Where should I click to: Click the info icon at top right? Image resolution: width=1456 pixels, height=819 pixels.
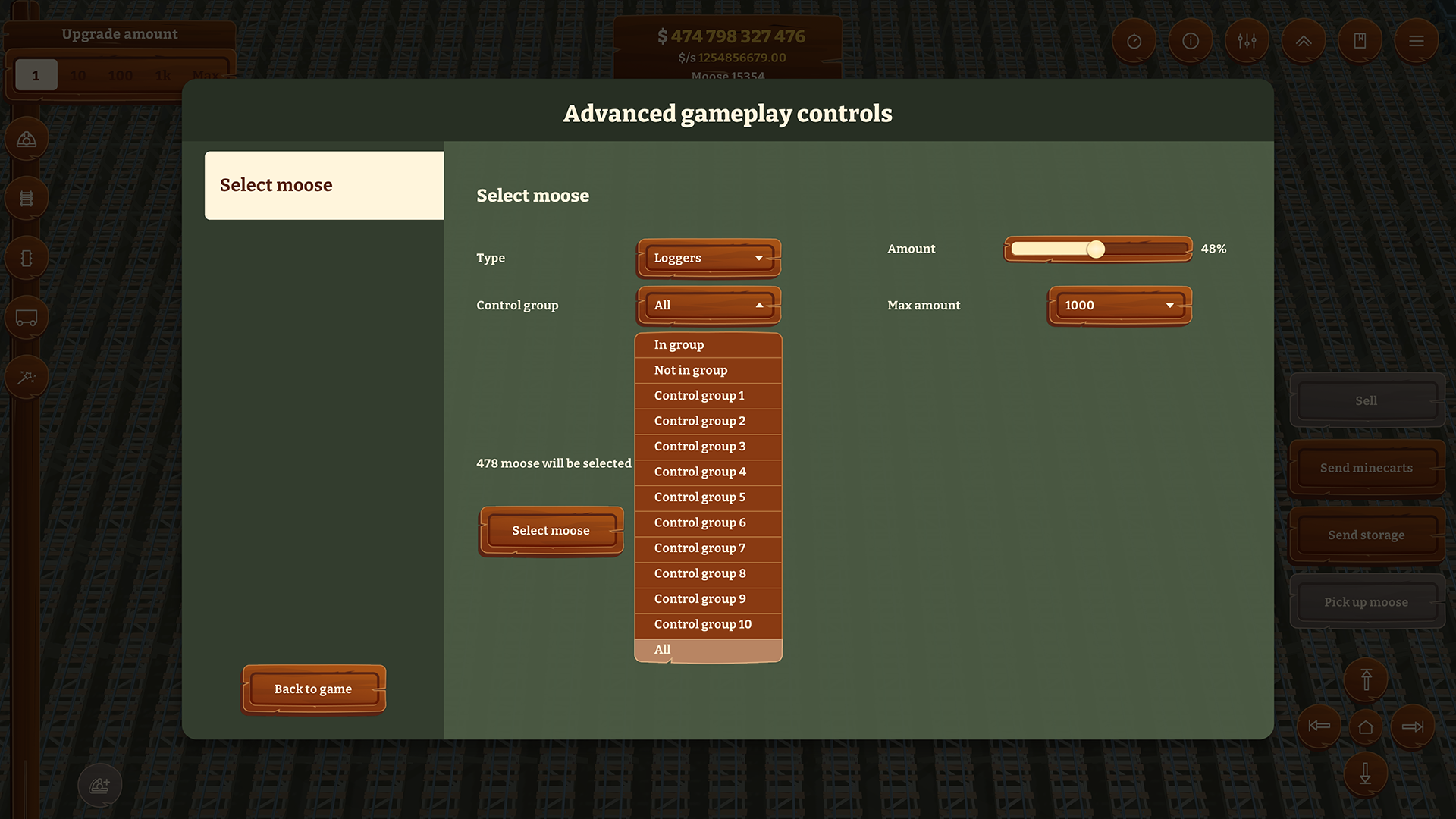[1190, 41]
